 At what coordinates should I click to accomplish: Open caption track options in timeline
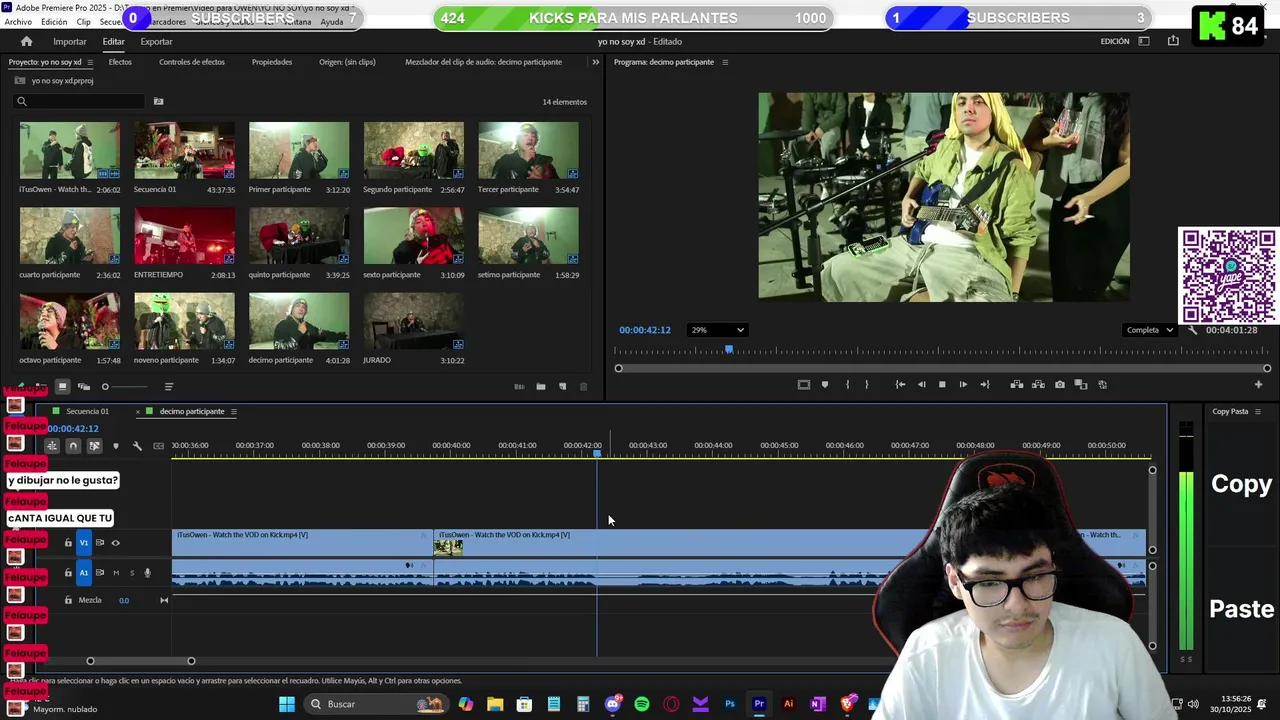coord(158,446)
